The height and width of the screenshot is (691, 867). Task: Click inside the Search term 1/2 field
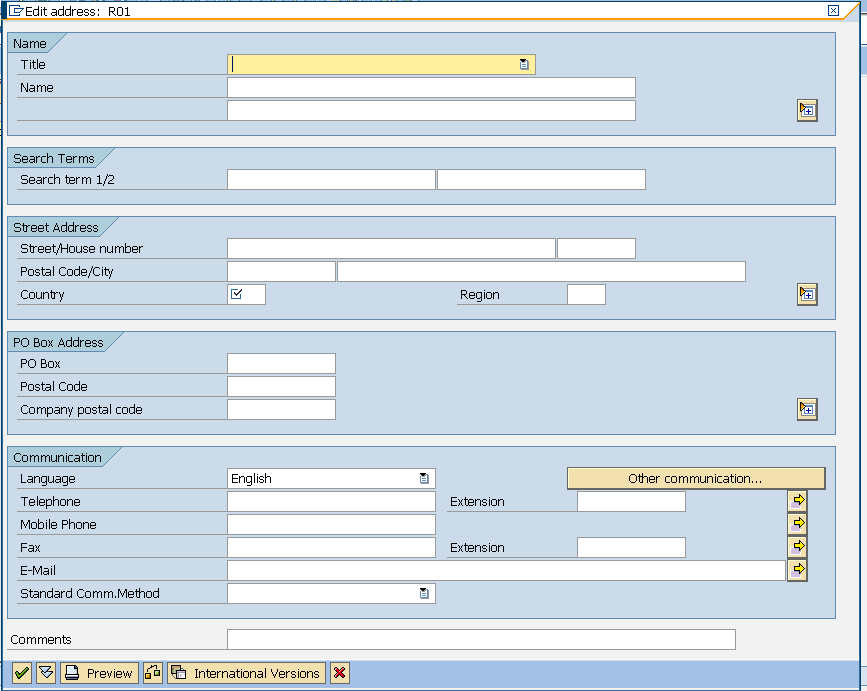coord(330,179)
